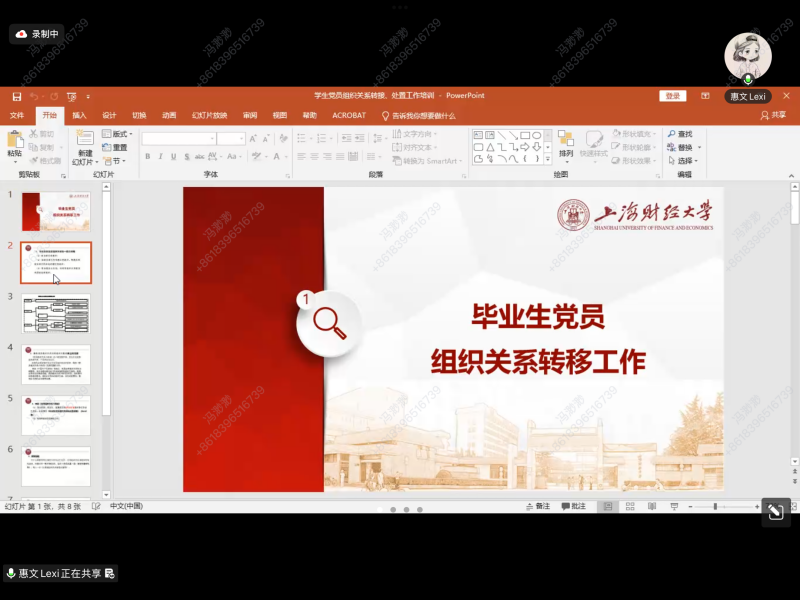This screenshot has height=600, width=800.
Task: Toggle Underline formatting U button
Action: (x=173, y=156)
